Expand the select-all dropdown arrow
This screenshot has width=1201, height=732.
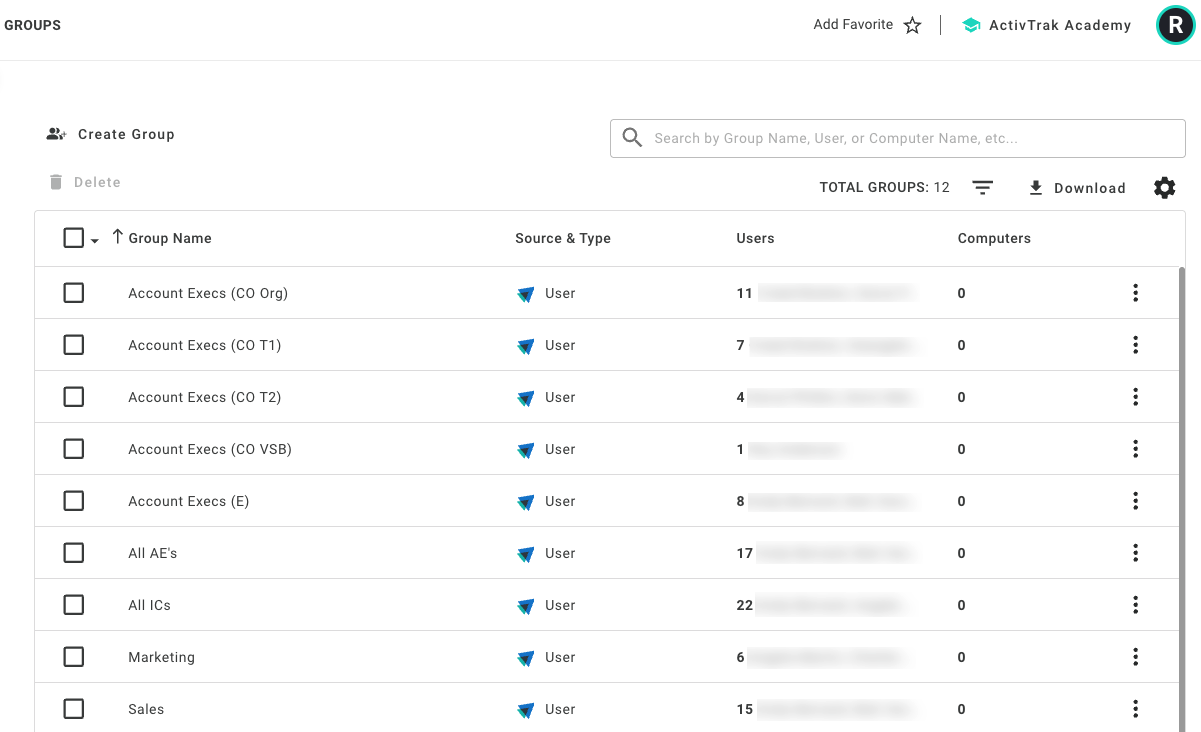[95, 241]
